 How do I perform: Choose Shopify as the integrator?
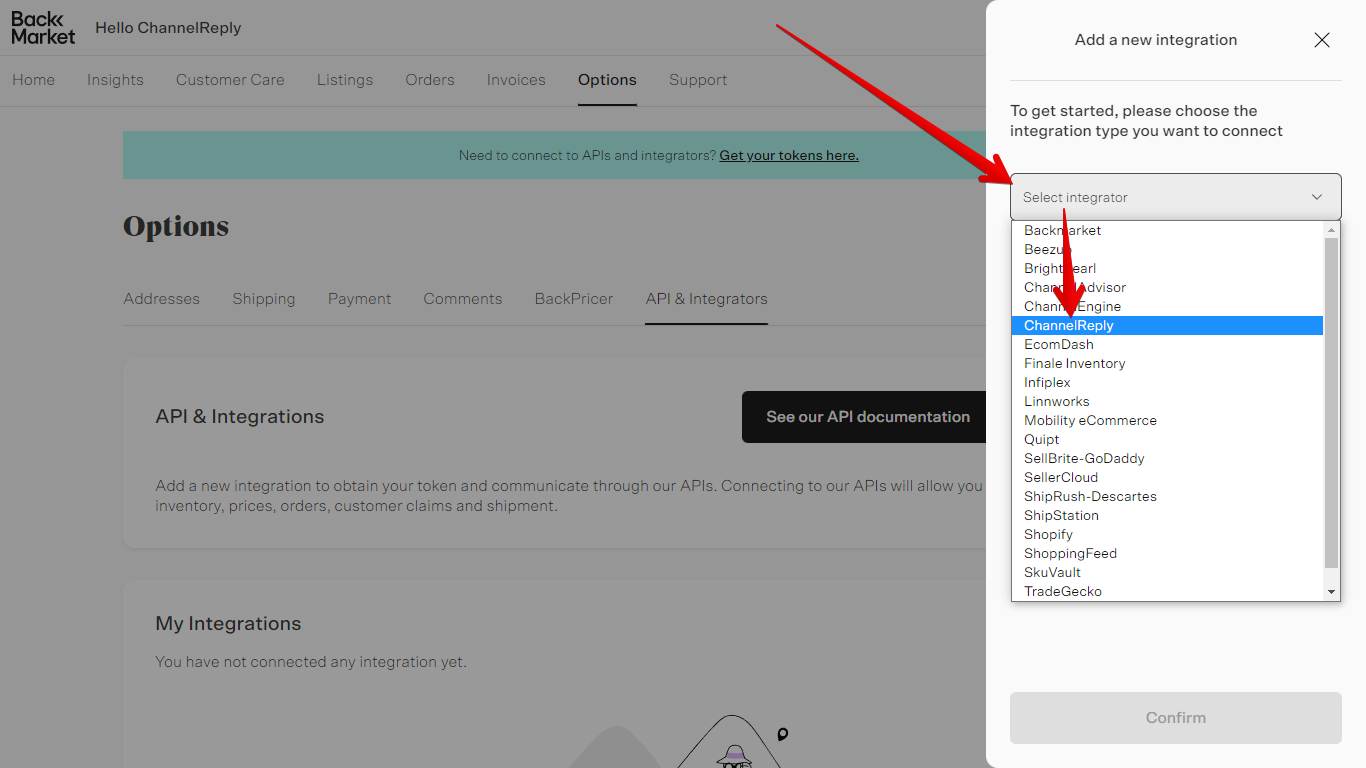[x=1167, y=534]
